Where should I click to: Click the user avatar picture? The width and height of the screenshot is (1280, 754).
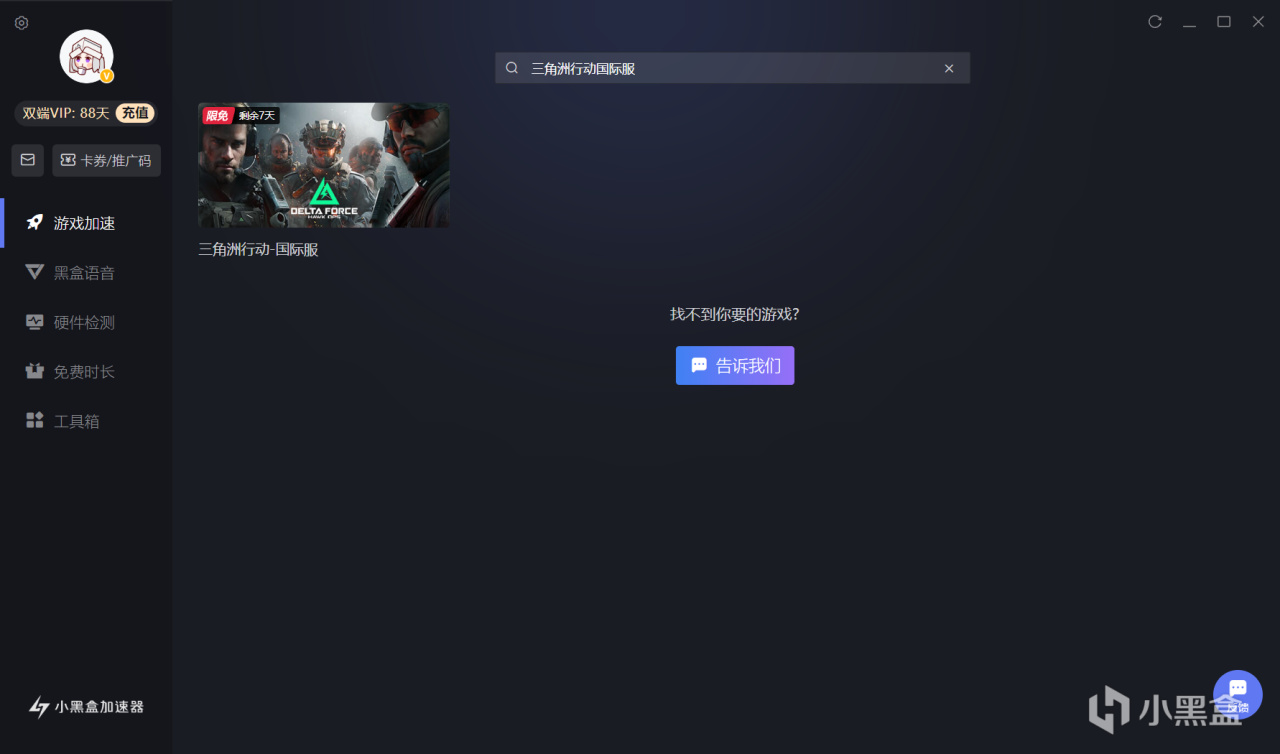pos(87,56)
